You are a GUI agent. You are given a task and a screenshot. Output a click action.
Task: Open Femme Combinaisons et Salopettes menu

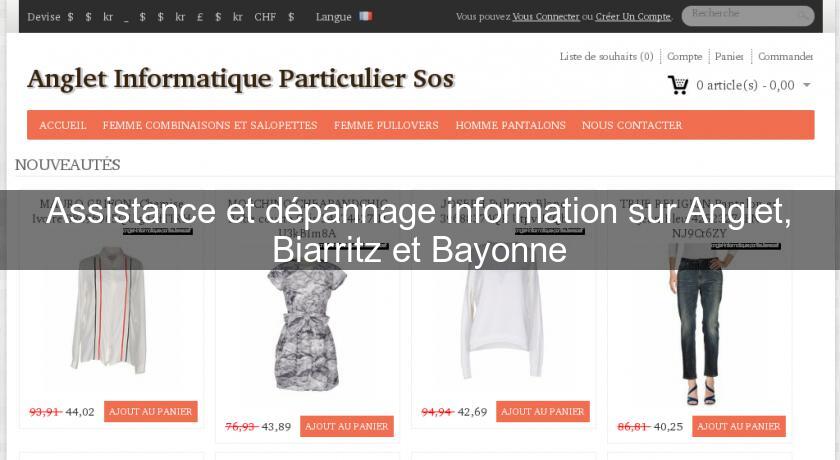[x=210, y=125]
